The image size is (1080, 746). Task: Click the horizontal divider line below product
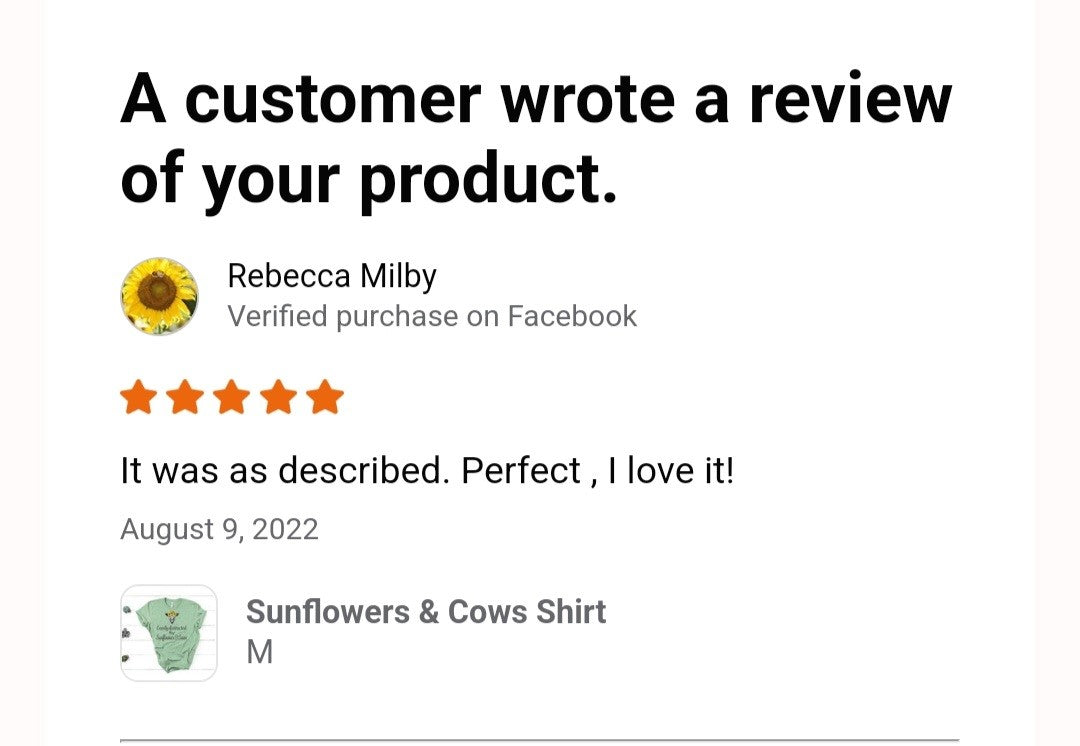coord(539,741)
